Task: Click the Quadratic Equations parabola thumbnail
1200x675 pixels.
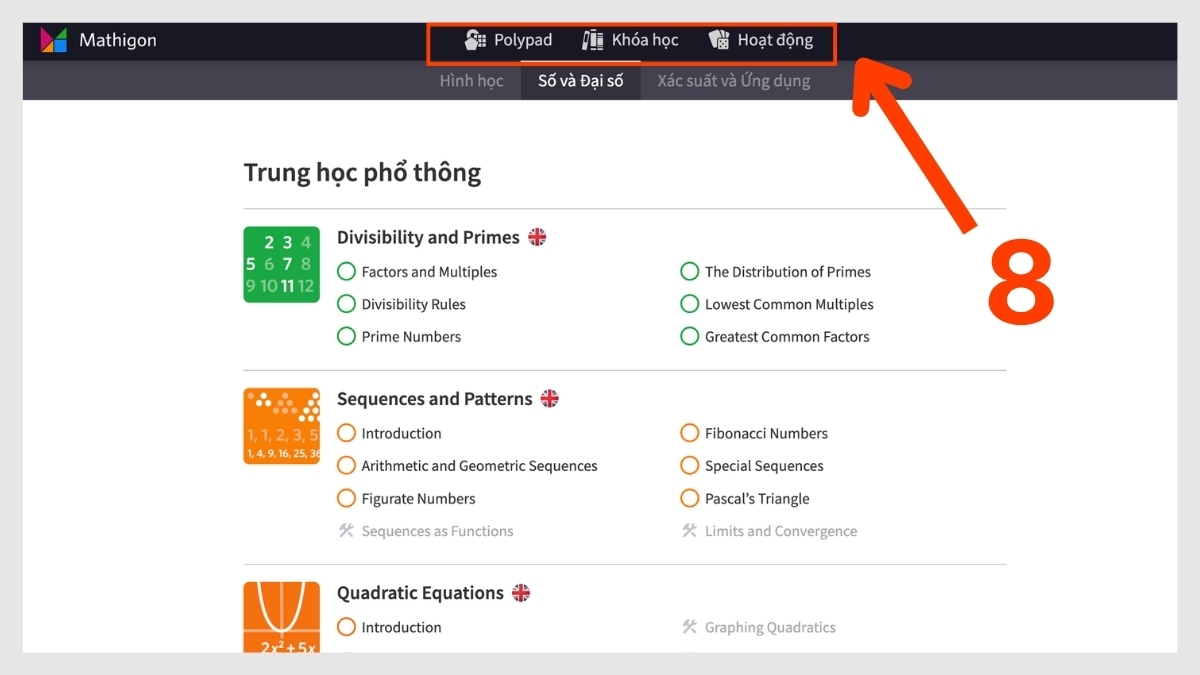Action: point(282,617)
